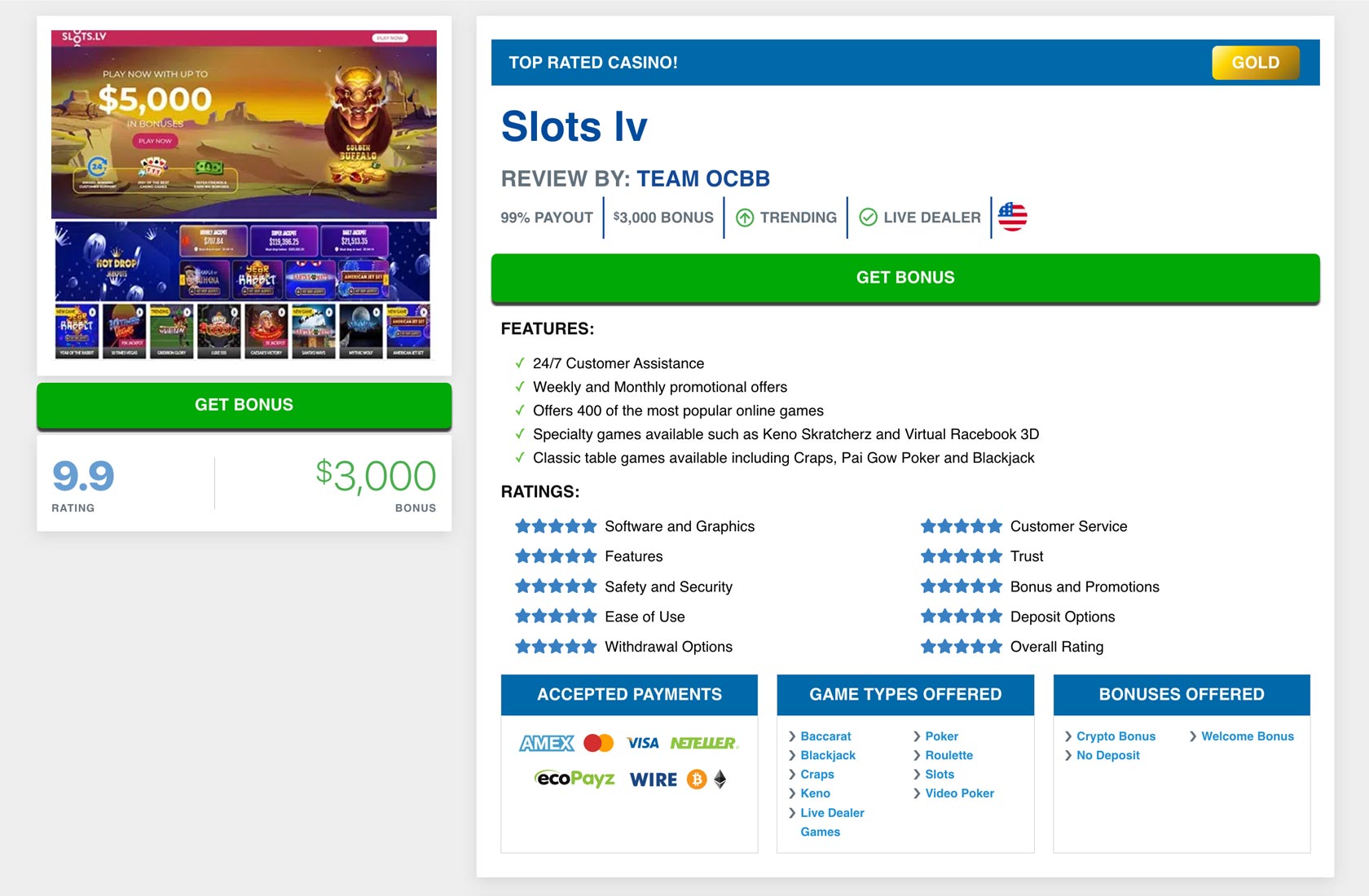The width and height of the screenshot is (1369, 896).
Task: Open the No Deposit bonus link
Action: [1107, 755]
